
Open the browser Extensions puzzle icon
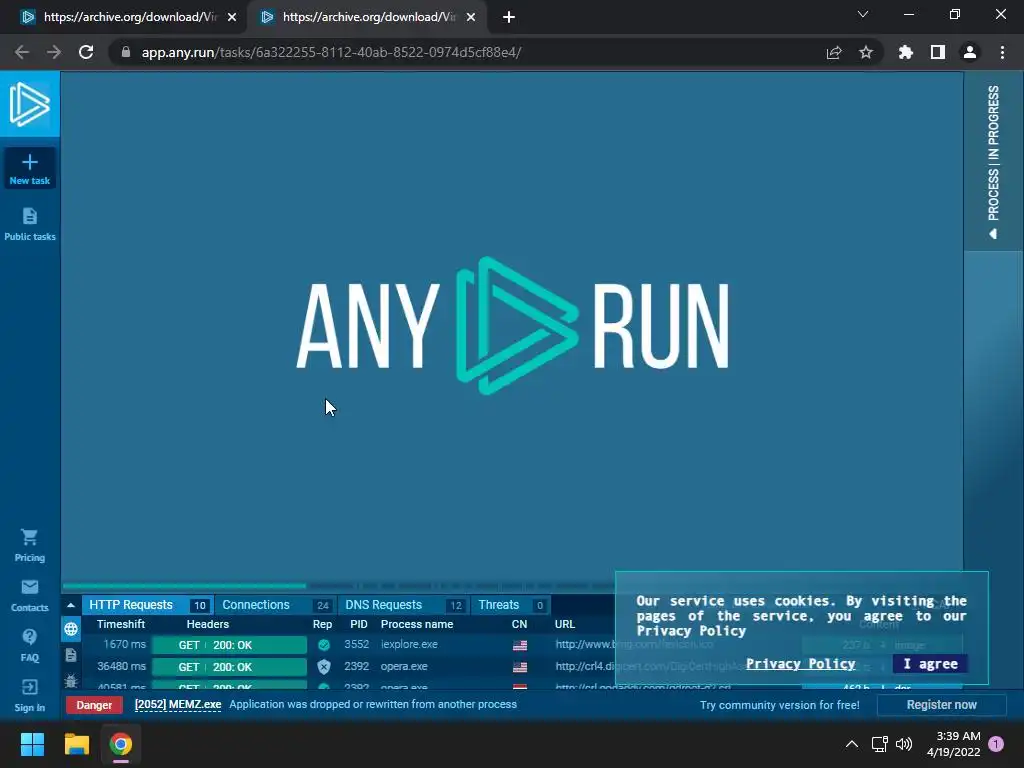click(906, 52)
